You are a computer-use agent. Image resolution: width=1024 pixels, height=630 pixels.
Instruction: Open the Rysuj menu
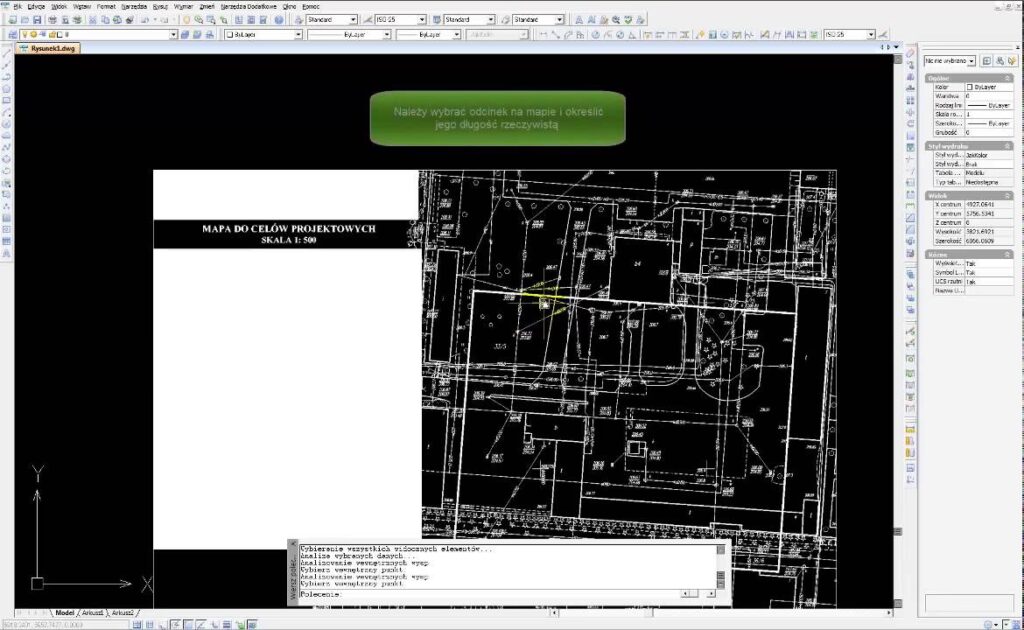[160, 6]
